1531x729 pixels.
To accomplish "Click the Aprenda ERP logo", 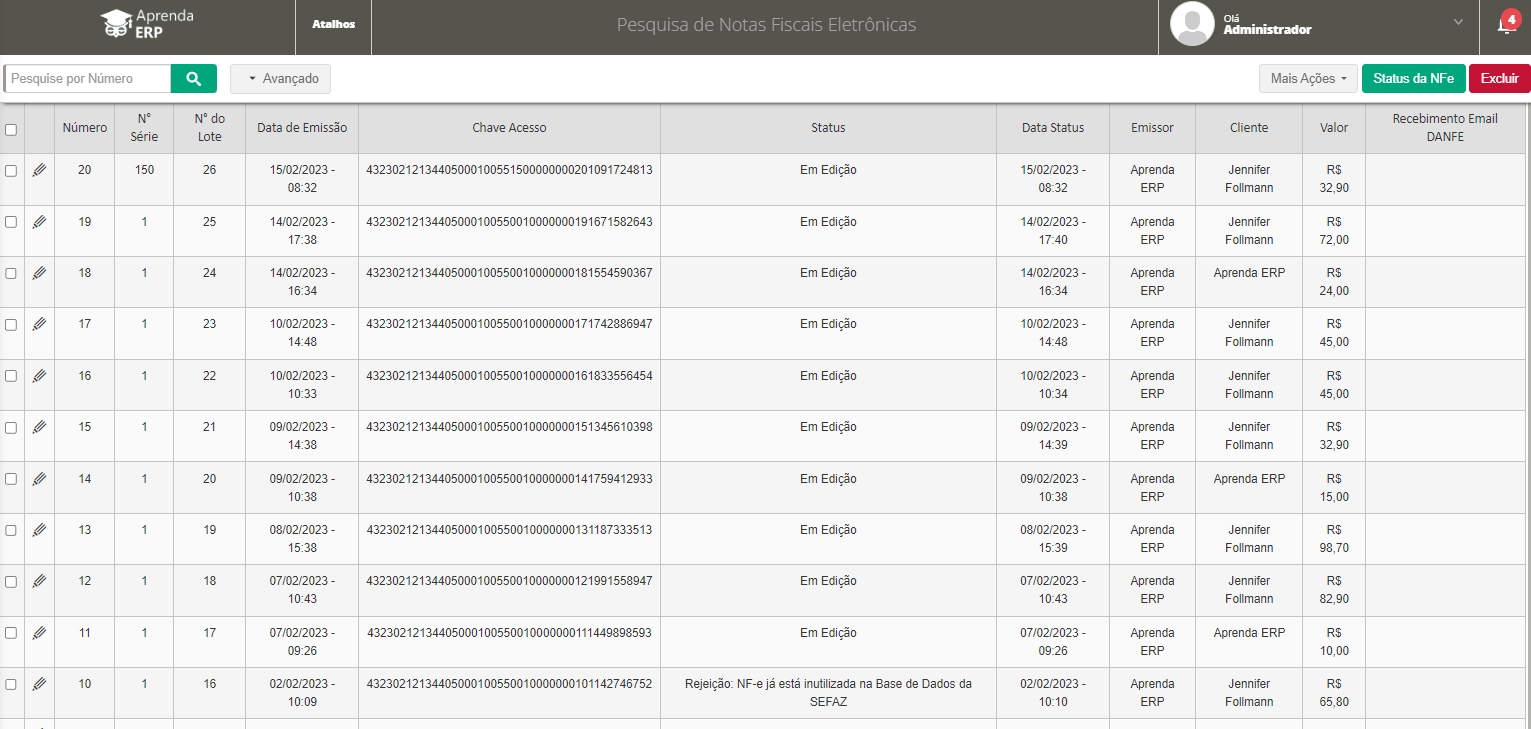I will (x=147, y=24).
